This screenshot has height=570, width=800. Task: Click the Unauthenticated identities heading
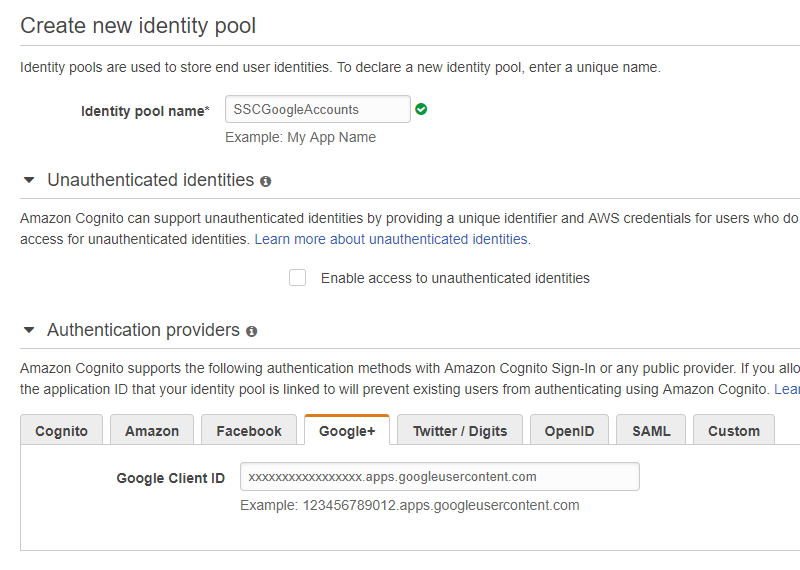click(x=151, y=180)
